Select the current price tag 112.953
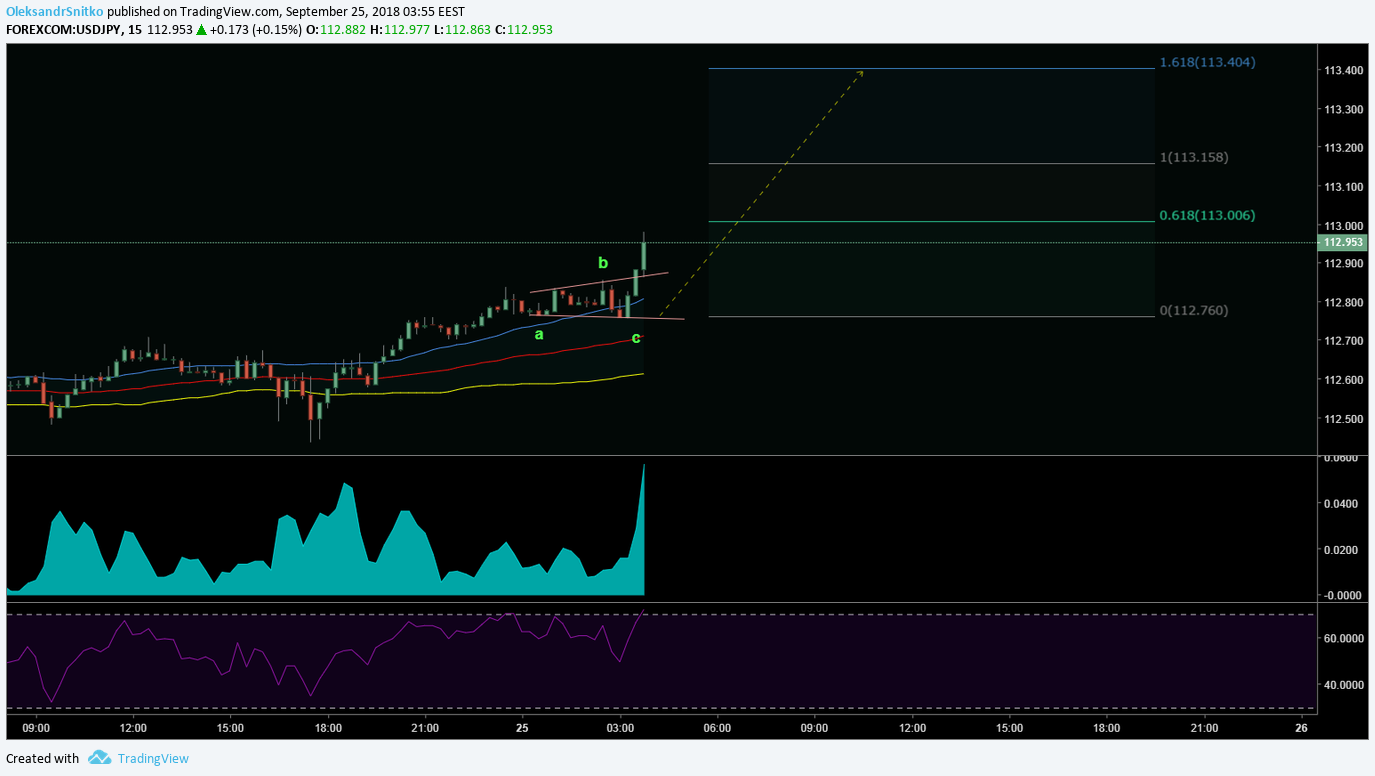This screenshot has height=776, width=1375. point(1342,242)
